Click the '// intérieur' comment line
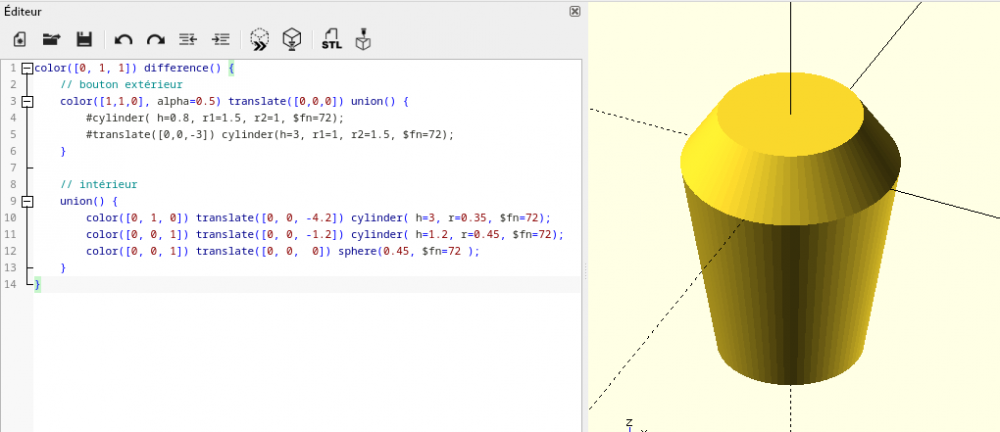 click(x=98, y=185)
